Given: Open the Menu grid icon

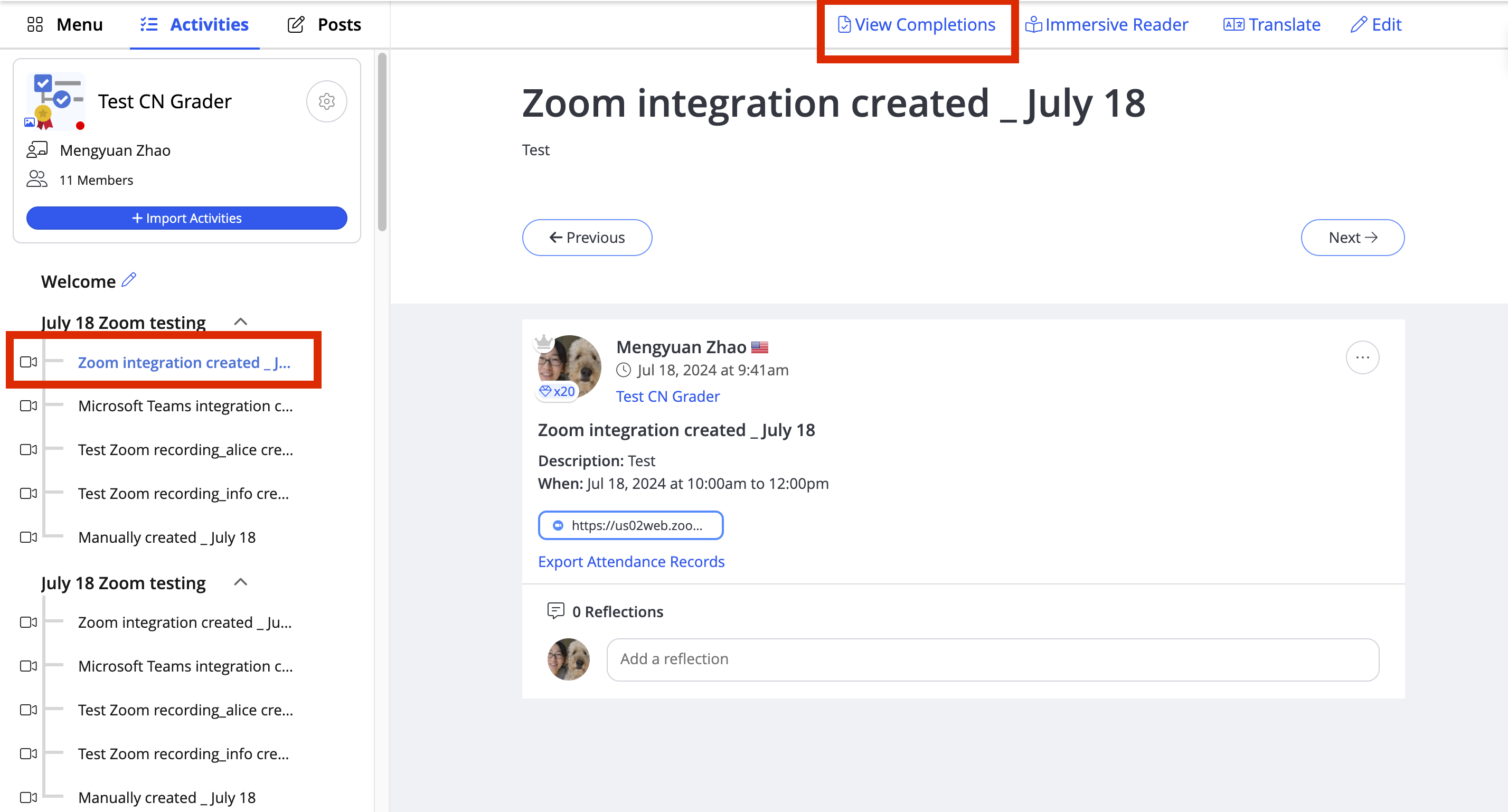Looking at the screenshot, I should (x=35, y=25).
